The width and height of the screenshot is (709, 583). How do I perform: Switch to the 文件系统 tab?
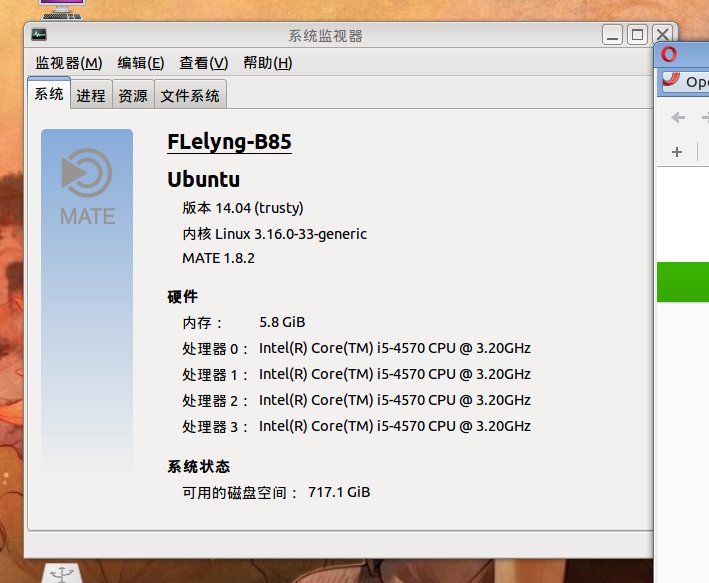point(190,95)
